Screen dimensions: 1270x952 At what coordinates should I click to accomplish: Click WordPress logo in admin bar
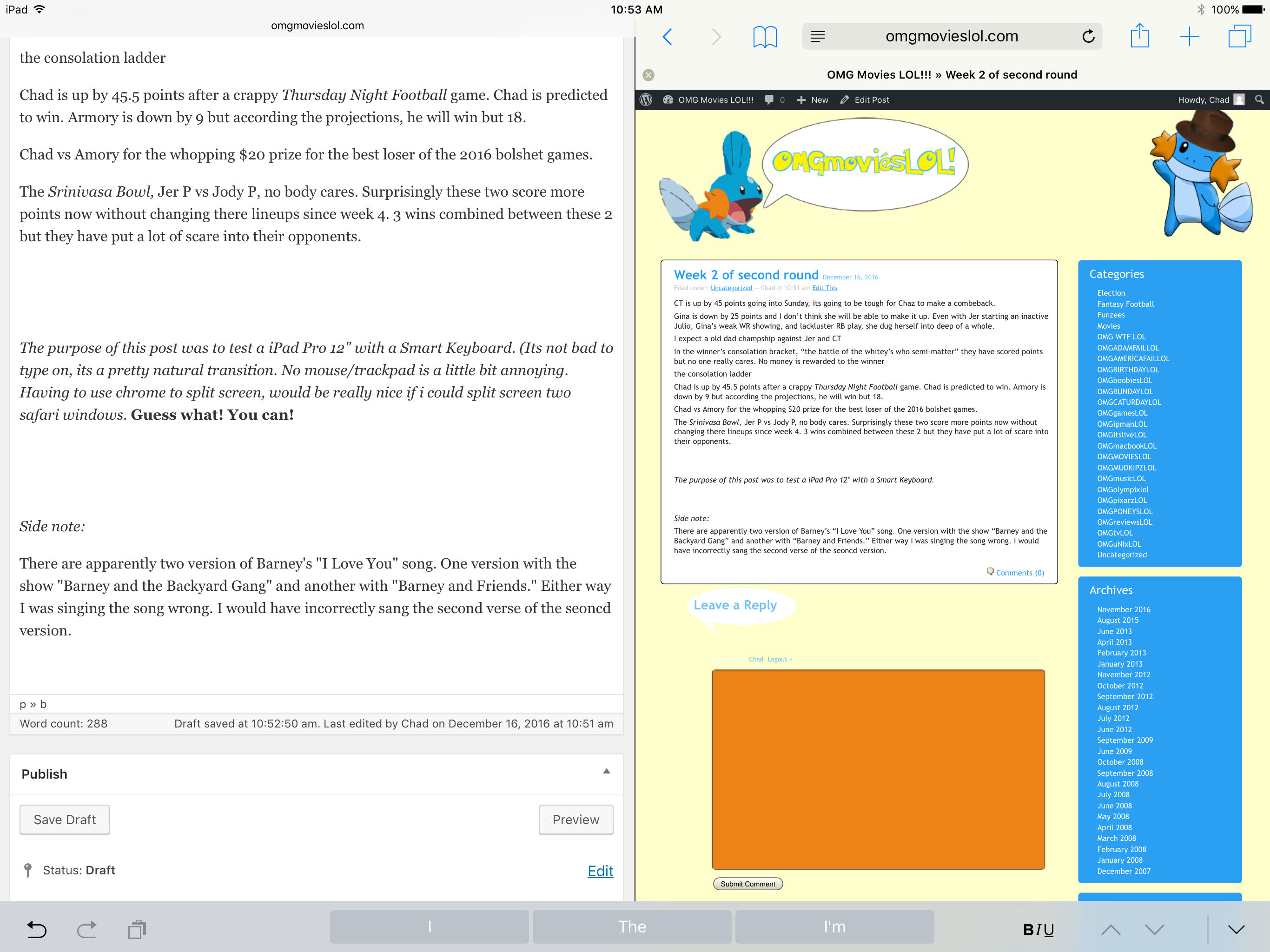[x=645, y=100]
